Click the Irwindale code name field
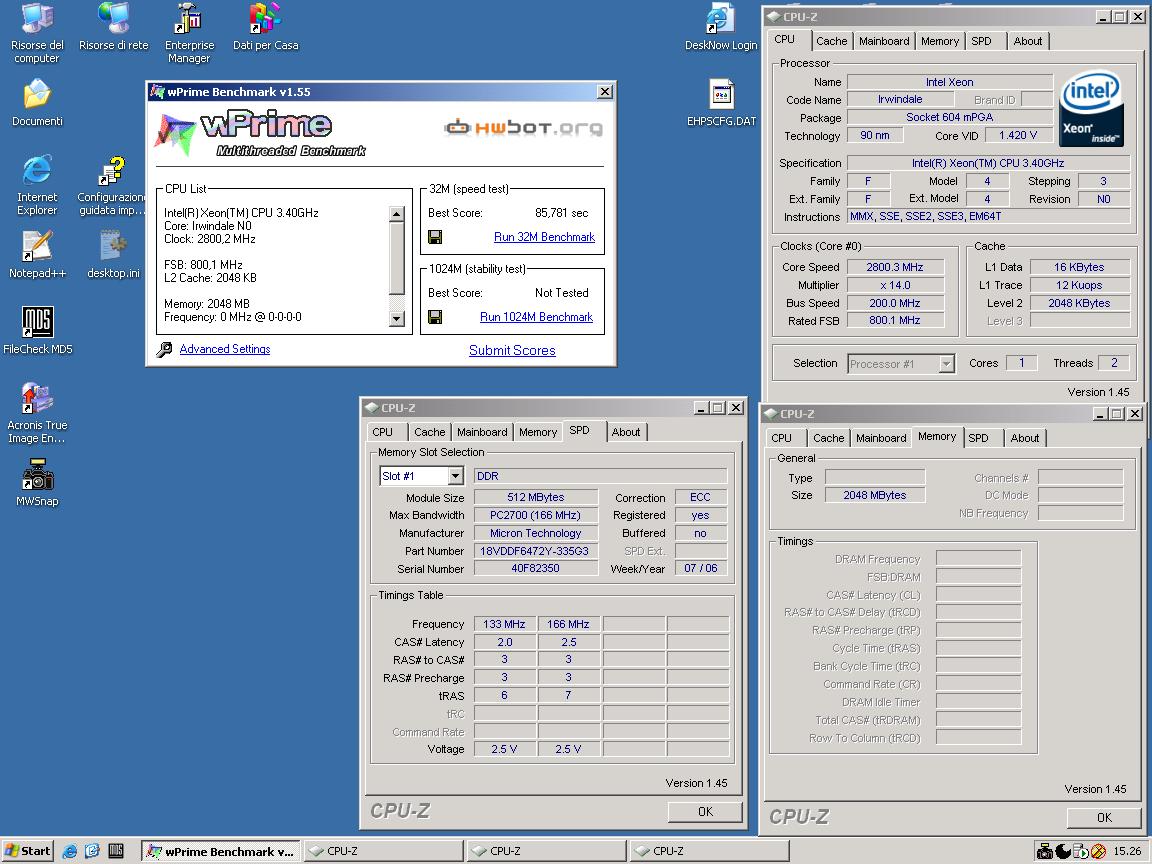The image size is (1152, 864). [899, 99]
